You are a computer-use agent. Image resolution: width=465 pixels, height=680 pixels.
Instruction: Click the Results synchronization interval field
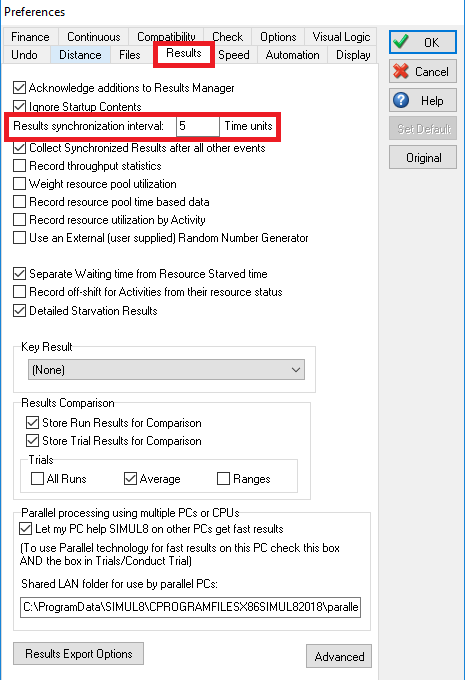(x=197, y=126)
